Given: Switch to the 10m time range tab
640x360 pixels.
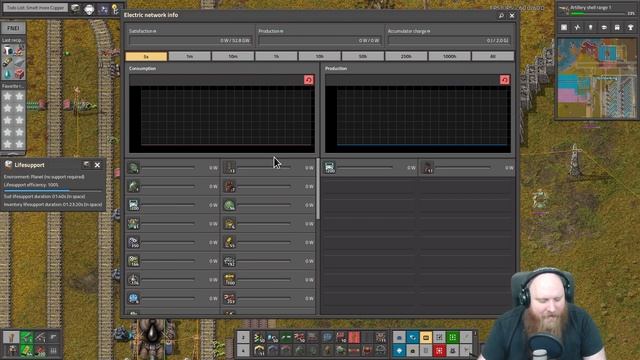Looking at the screenshot, I should click(233, 56).
